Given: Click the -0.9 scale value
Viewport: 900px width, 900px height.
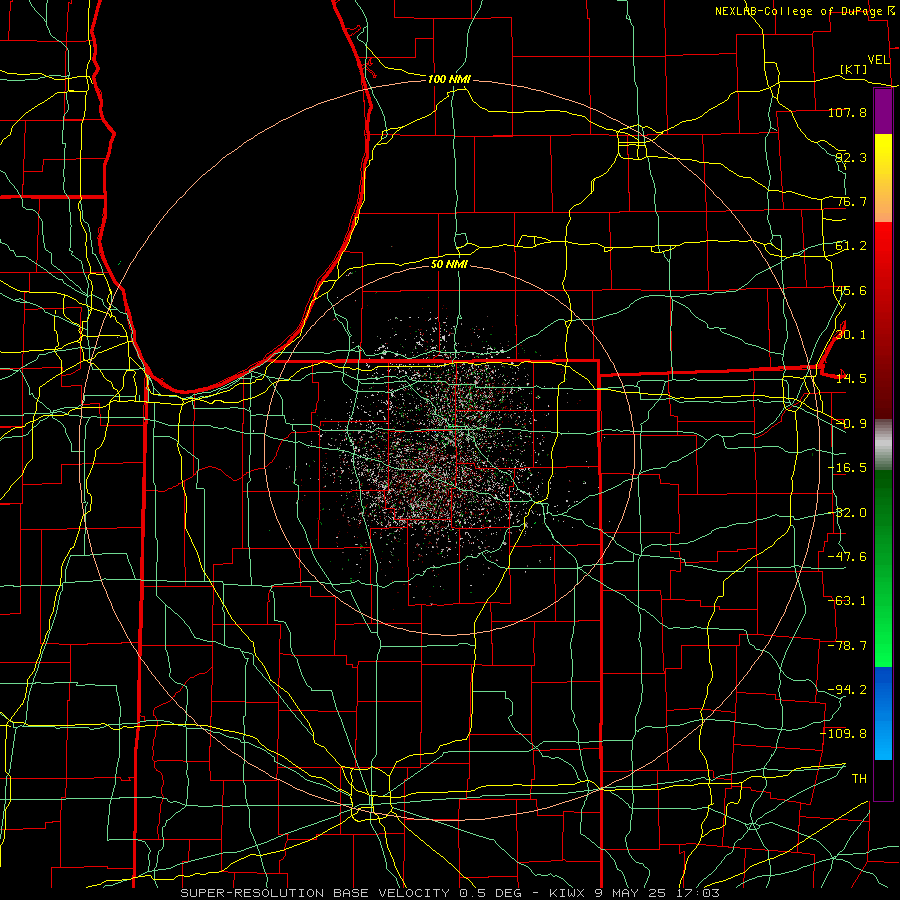Looking at the screenshot, I should click(x=851, y=424).
